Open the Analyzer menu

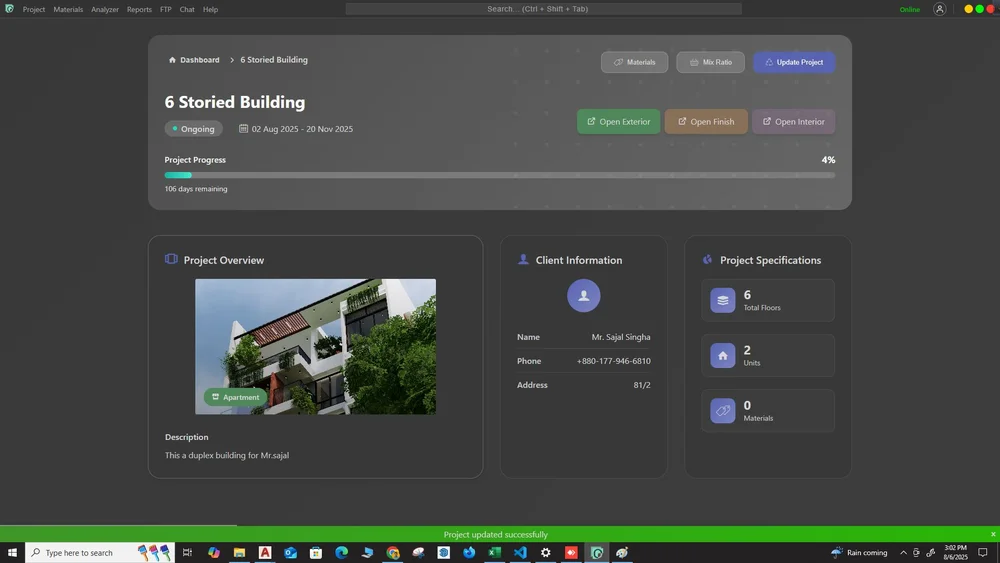105,9
